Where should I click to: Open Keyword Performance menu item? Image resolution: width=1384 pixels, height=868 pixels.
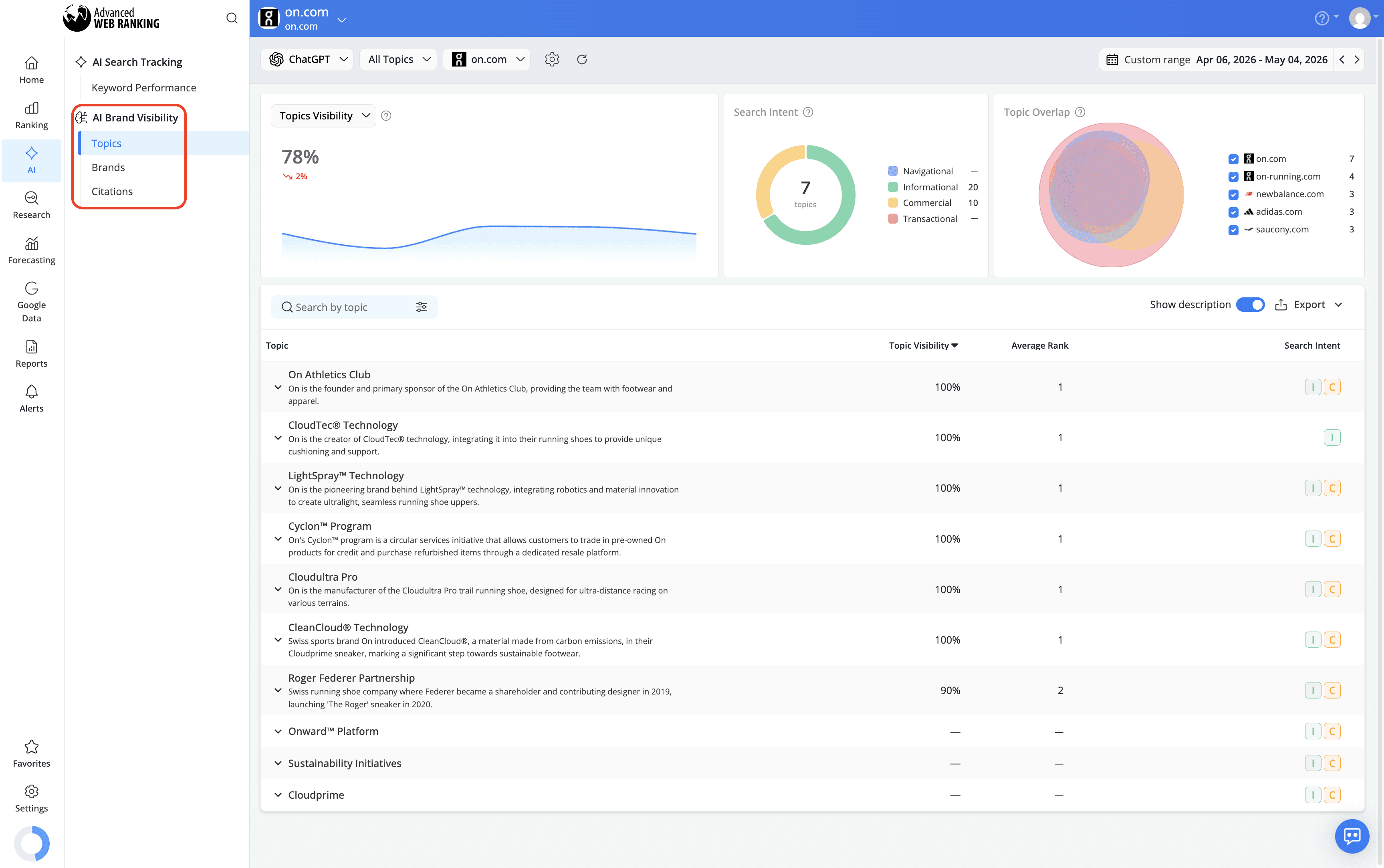click(143, 88)
